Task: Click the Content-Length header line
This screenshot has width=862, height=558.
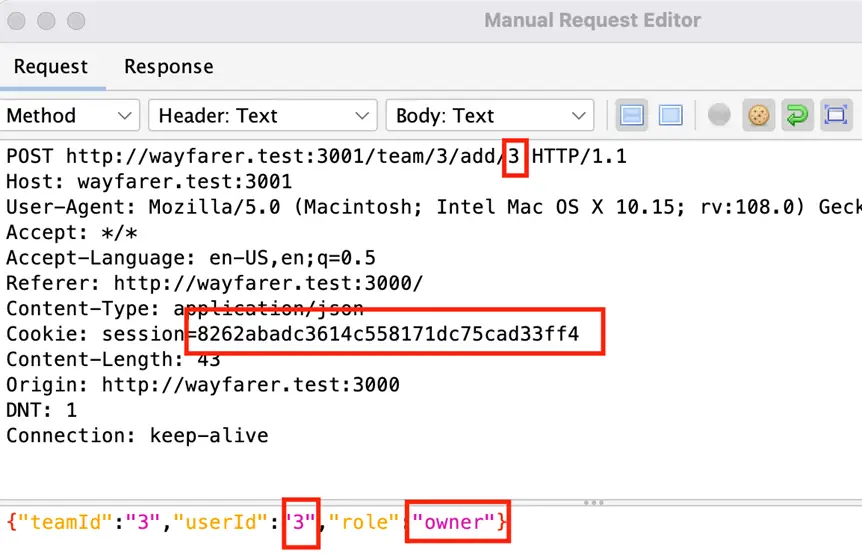Action: (113, 359)
